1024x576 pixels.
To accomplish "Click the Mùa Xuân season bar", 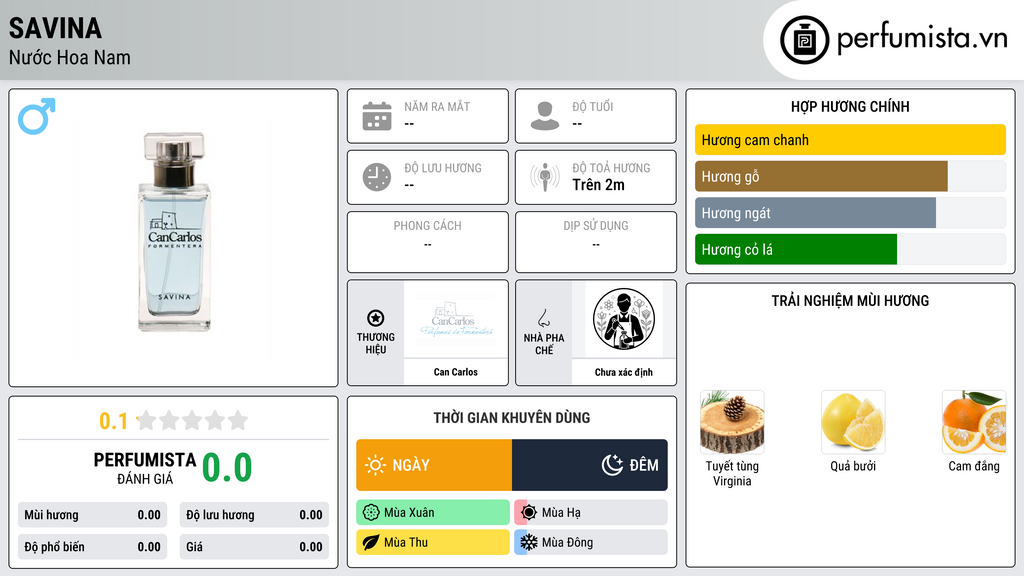I will [x=433, y=513].
